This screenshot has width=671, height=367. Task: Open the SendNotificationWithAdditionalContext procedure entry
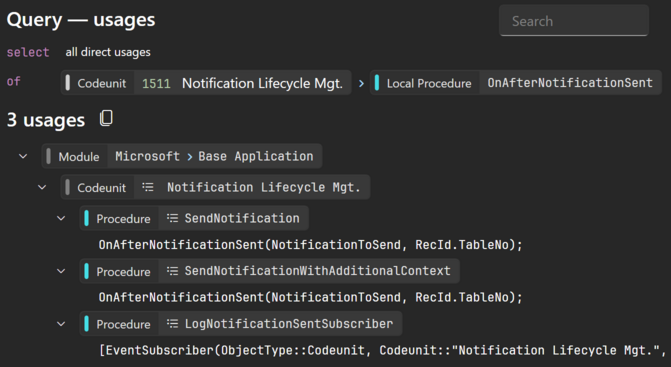pyautogui.click(x=270, y=271)
